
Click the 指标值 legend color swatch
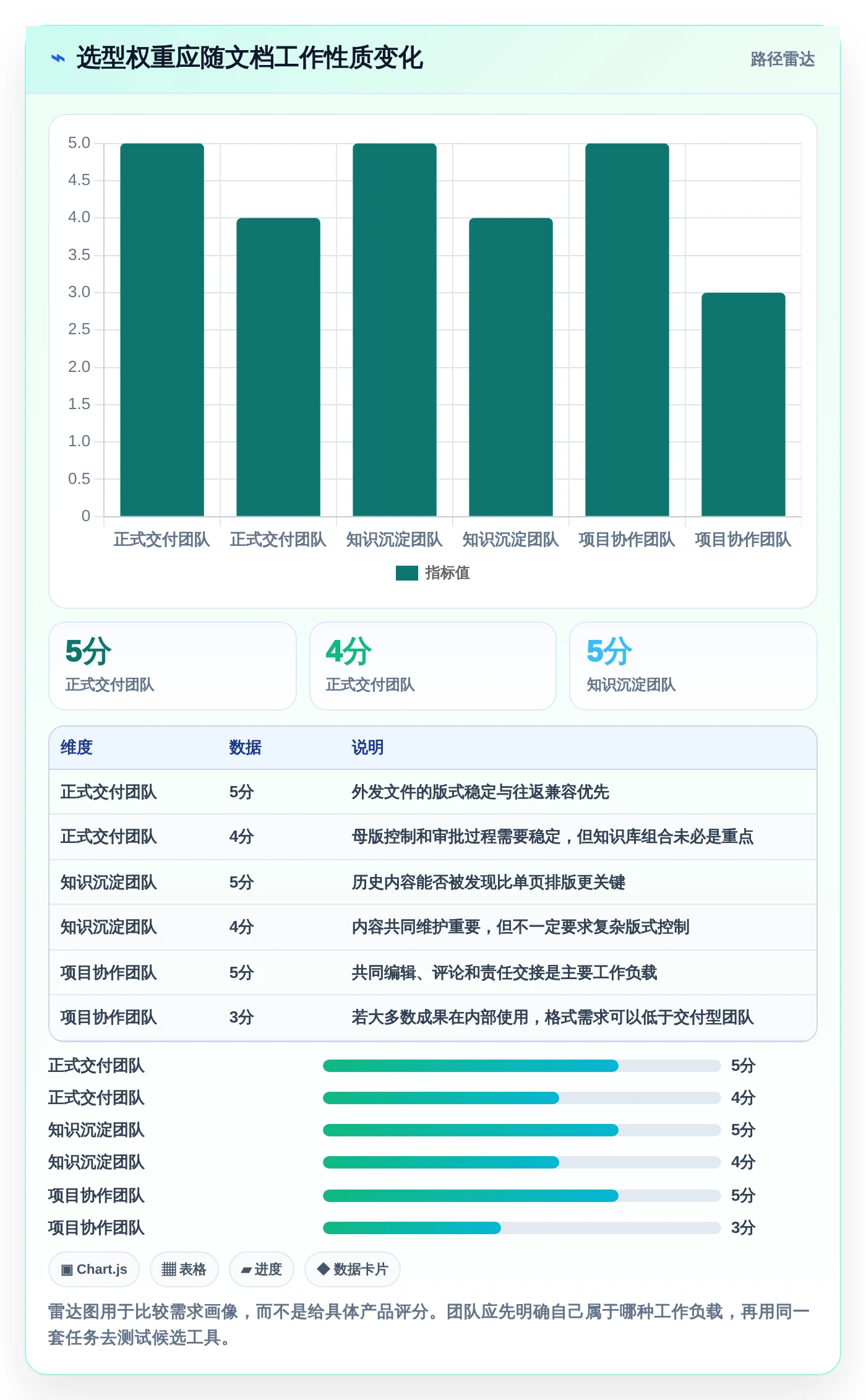407,573
